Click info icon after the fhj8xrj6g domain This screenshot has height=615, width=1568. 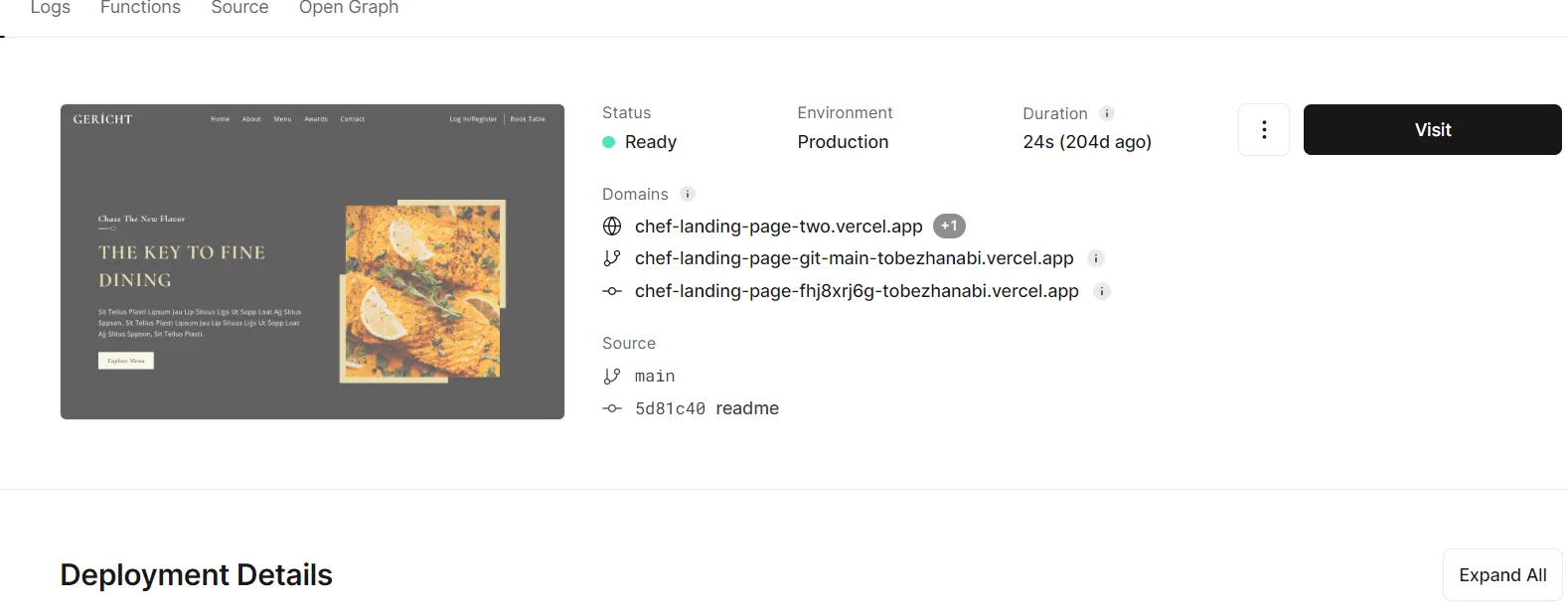tap(1101, 291)
